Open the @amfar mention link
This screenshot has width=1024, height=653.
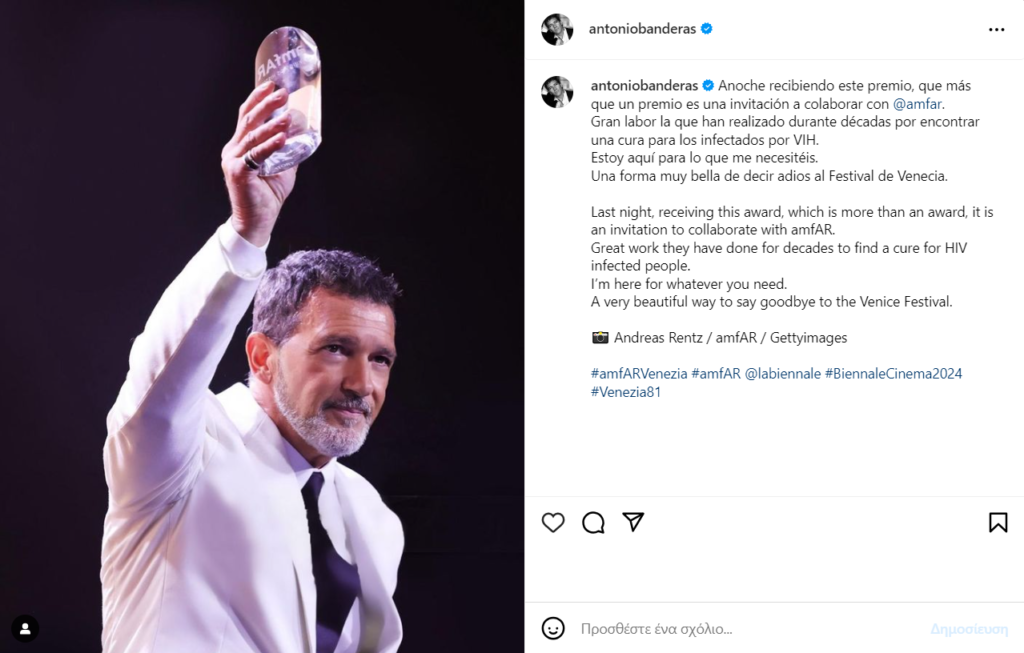[x=917, y=103]
